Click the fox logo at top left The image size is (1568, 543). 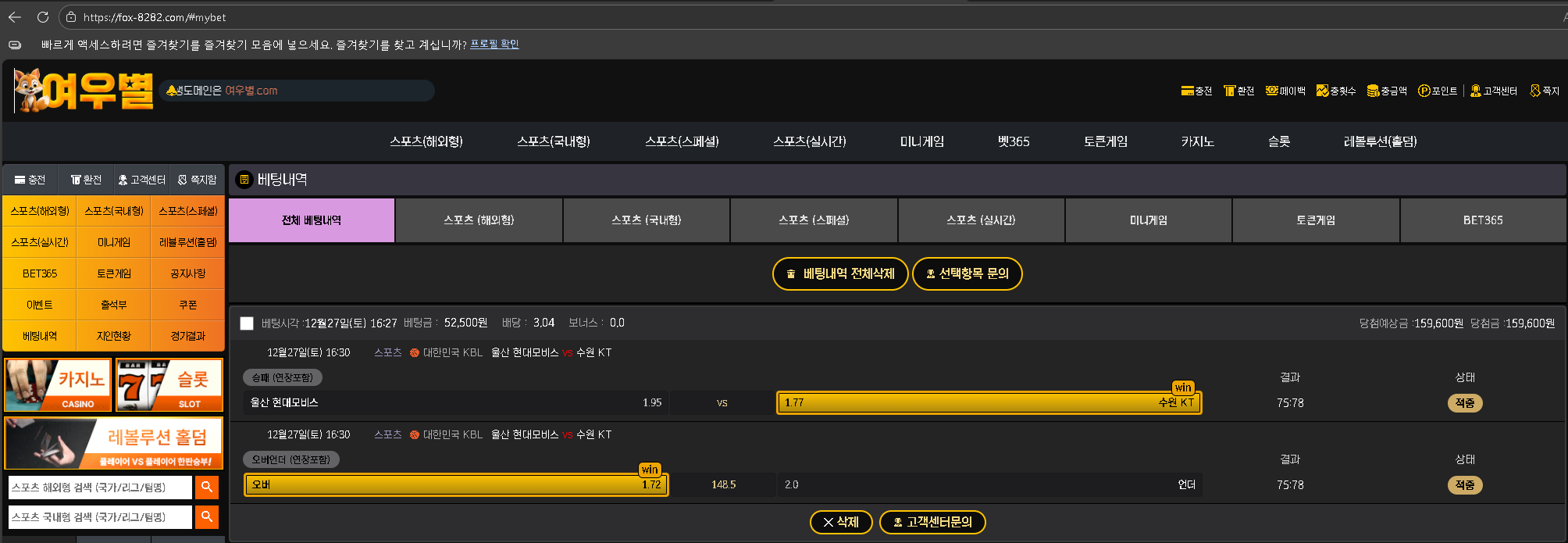pos(83,91)
